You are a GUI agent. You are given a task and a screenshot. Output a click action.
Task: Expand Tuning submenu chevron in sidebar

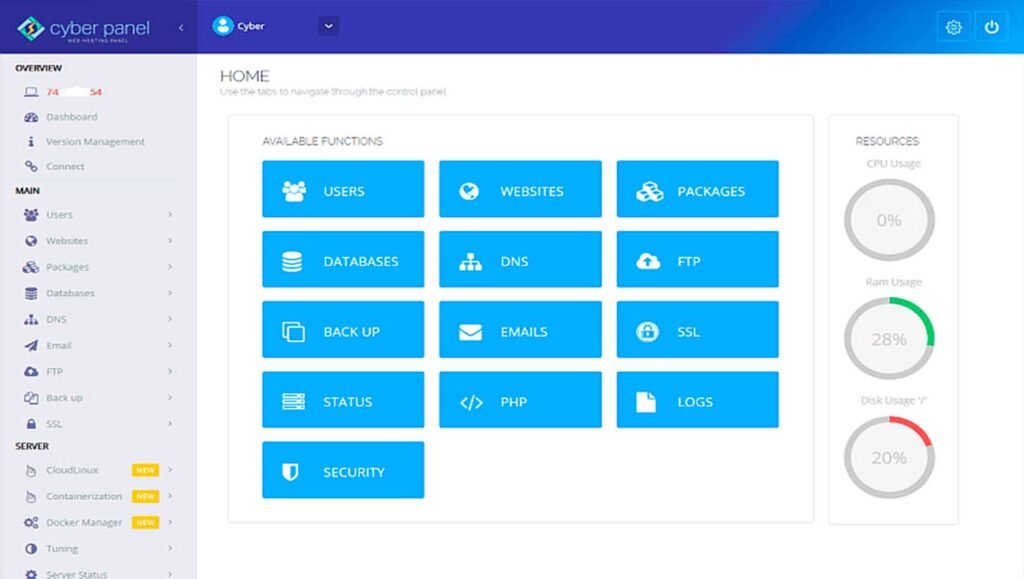[170, 548]
